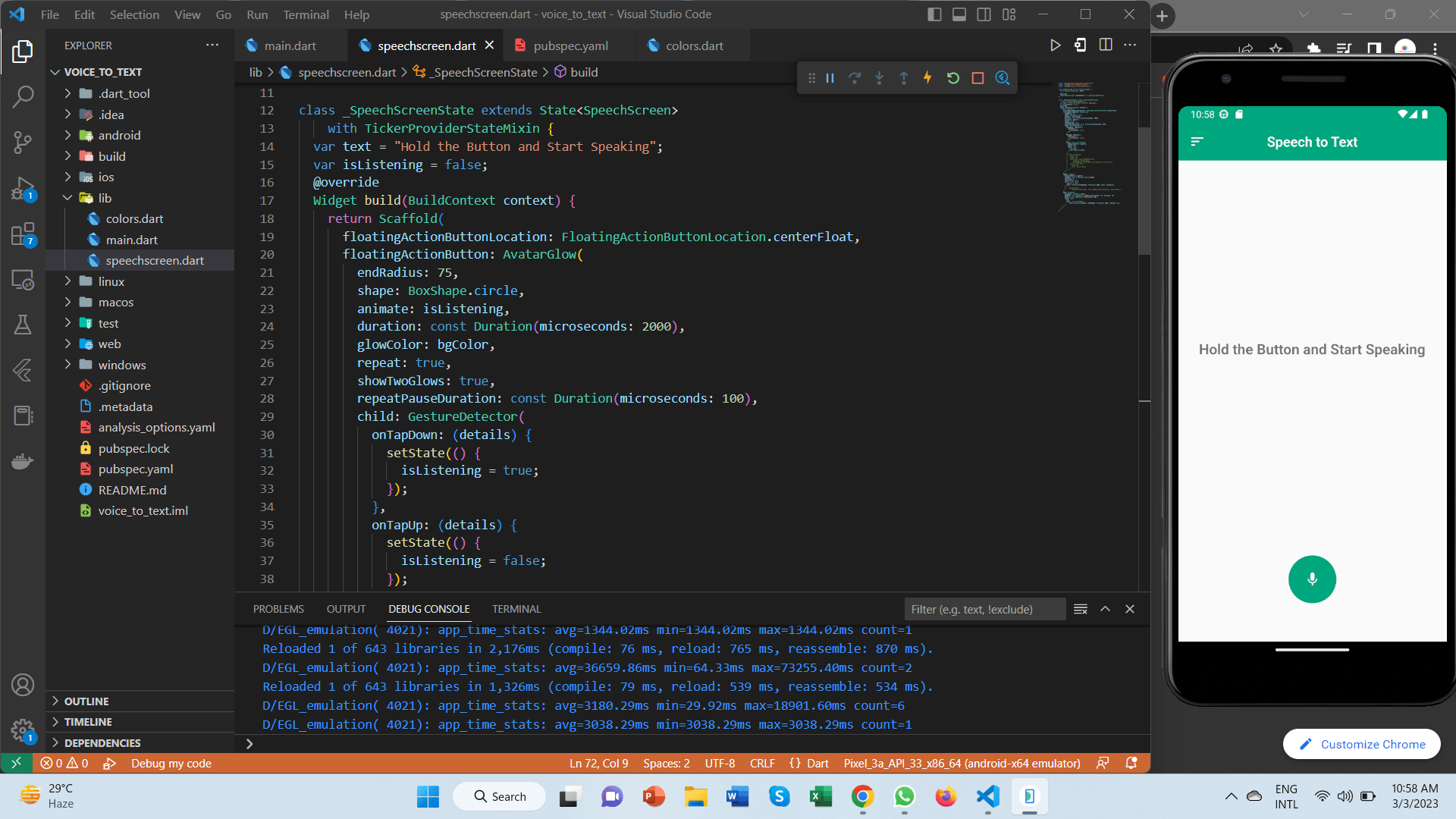
Task: Toggle the panel visibility in title bar
Action: click(x=959, y=14)
